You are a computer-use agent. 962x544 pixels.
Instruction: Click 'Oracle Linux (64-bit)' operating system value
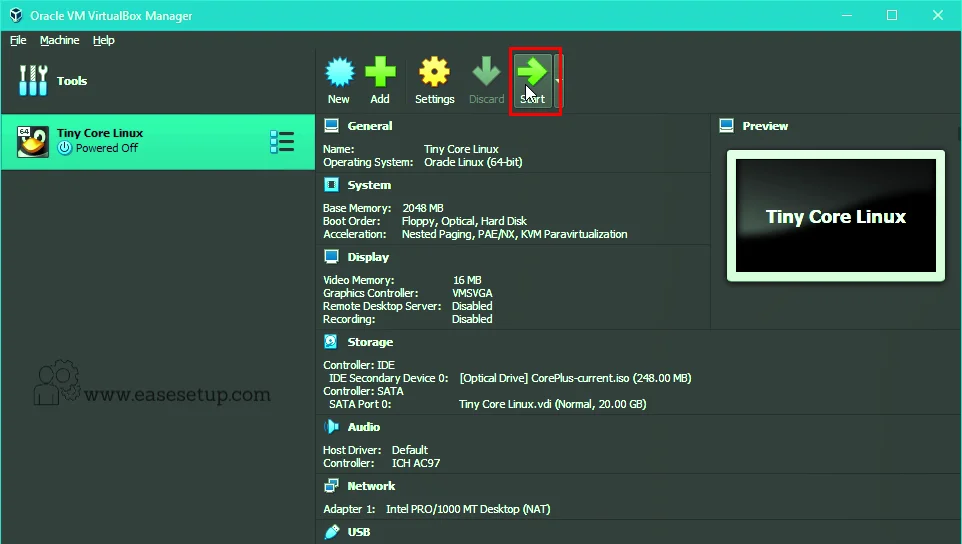473,162
